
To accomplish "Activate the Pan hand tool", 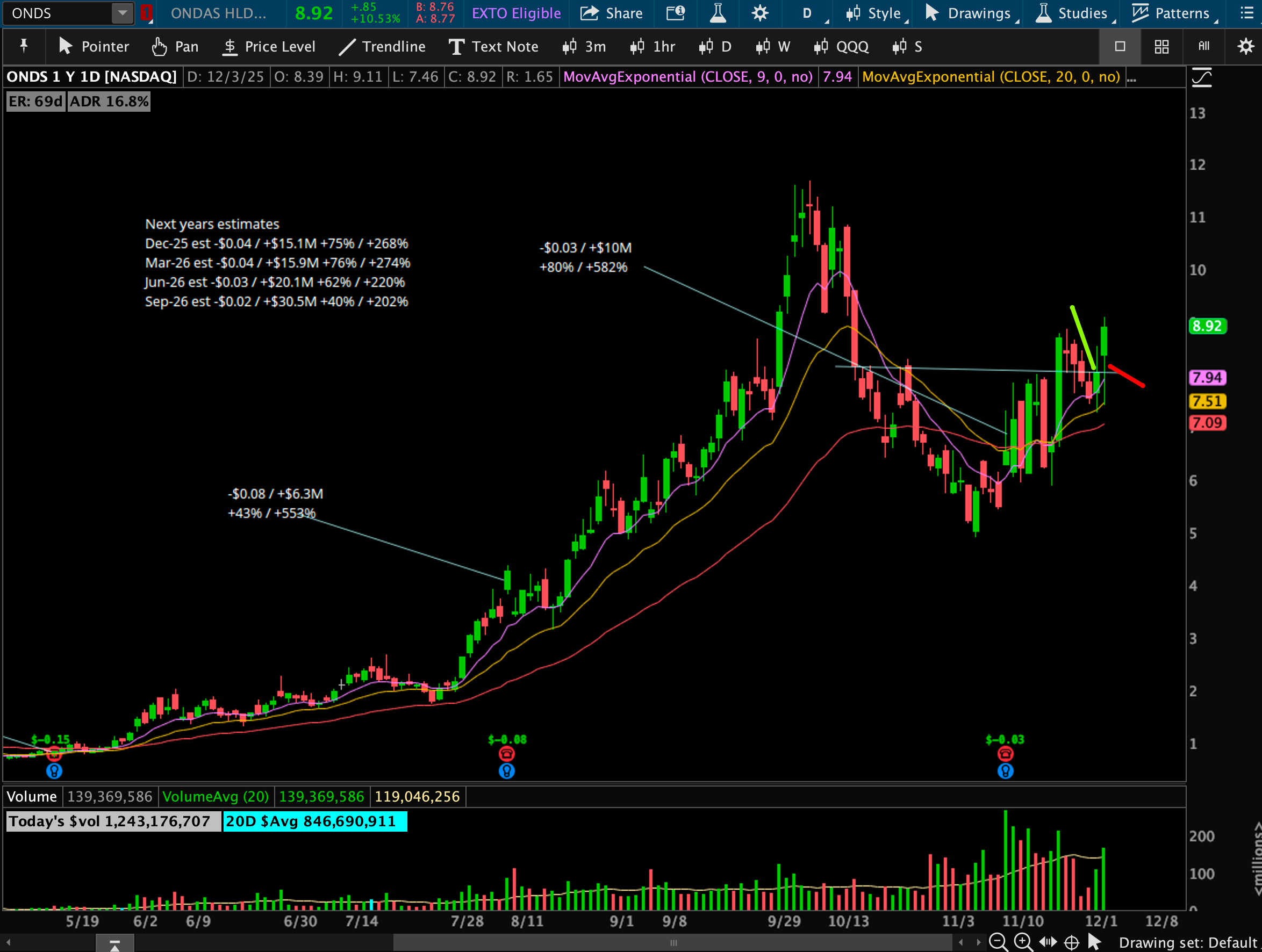I will tap(175, 47).
